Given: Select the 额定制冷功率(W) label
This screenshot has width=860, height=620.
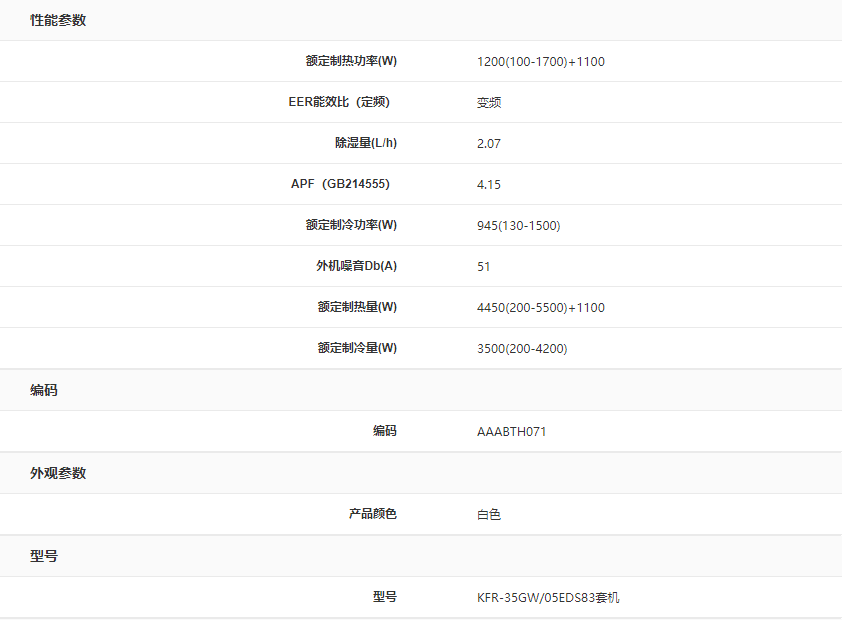Looking at the screenshot, I should click(x=351, y=225).
